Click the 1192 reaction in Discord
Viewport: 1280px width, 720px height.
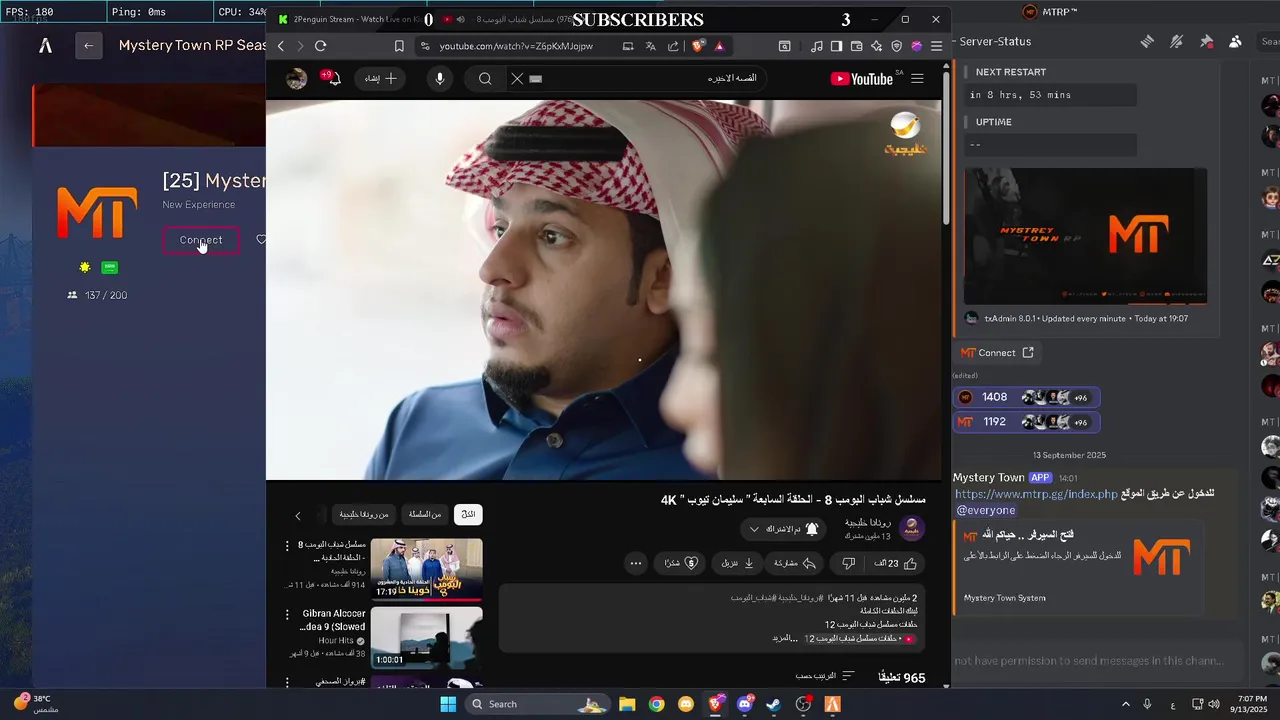1026,422
